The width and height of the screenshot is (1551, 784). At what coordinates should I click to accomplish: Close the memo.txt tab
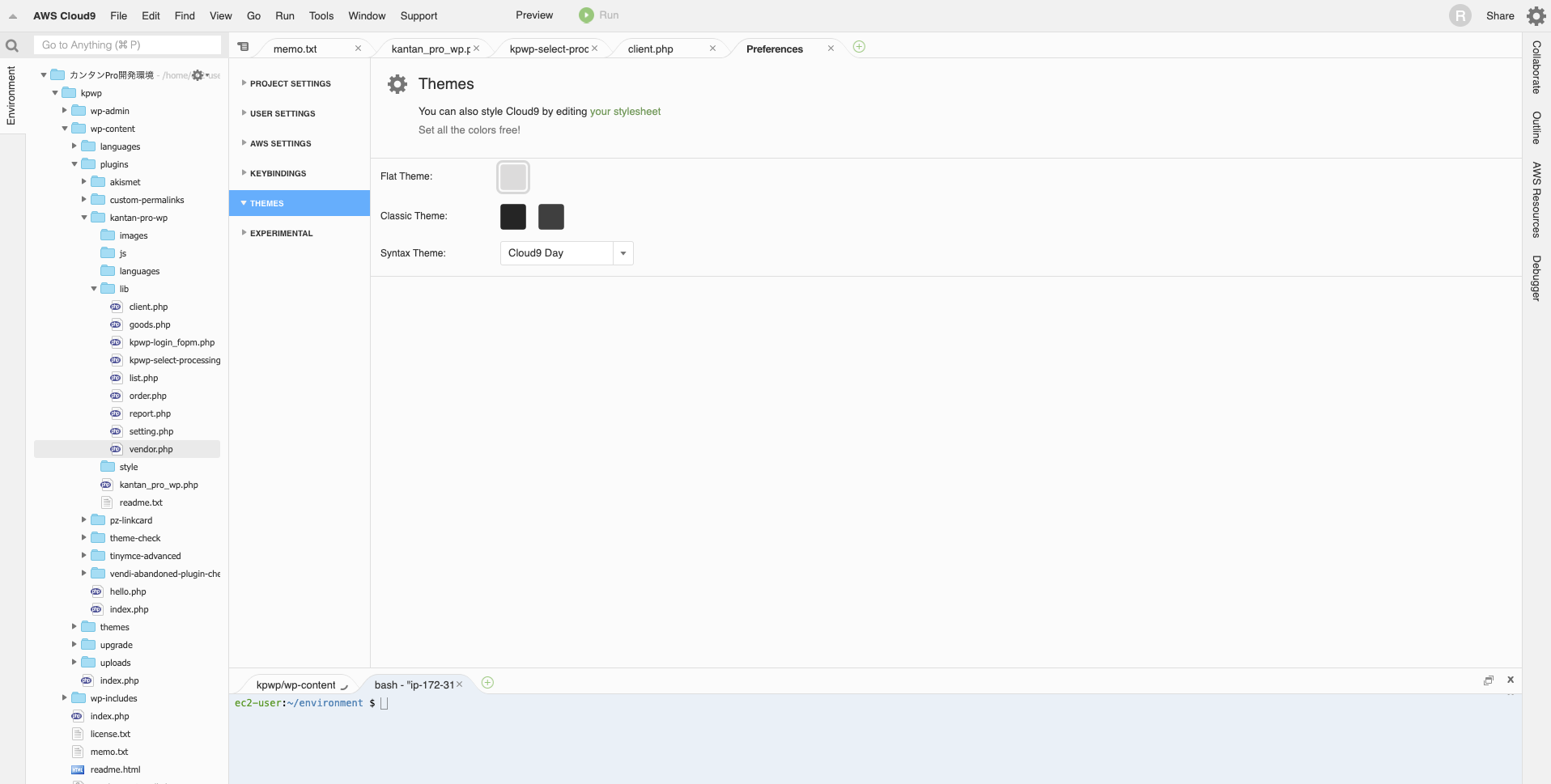pos(358,49)
